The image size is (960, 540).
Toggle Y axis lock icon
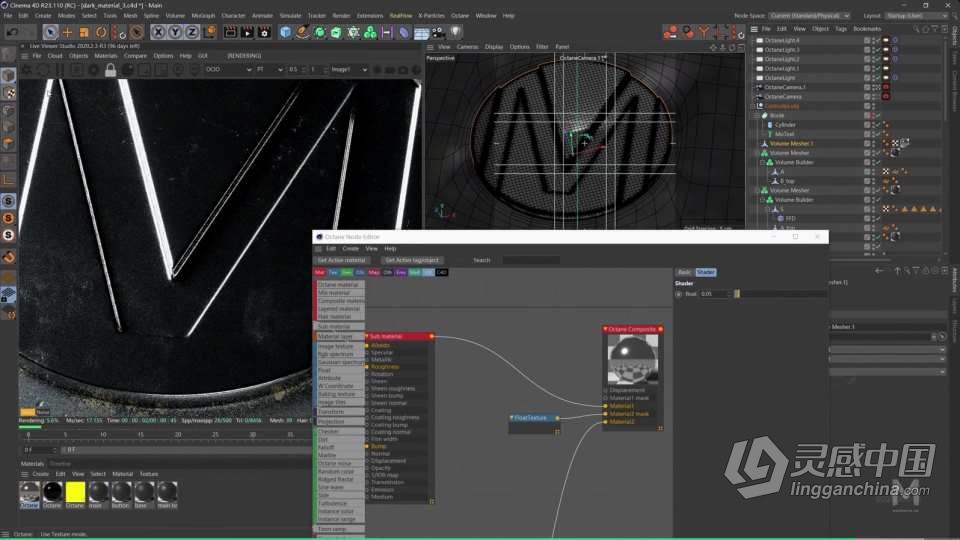coord(175,32)
